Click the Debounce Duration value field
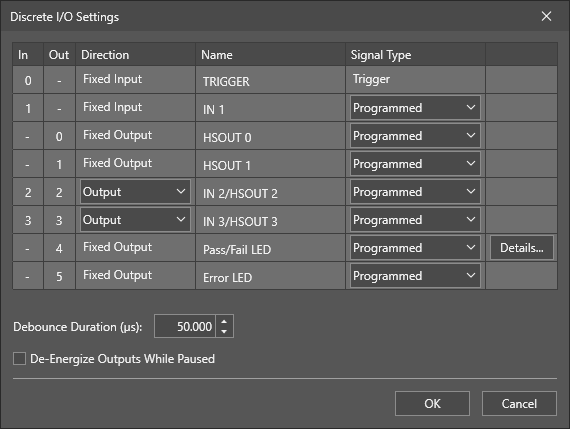 [x=185, y=326]
